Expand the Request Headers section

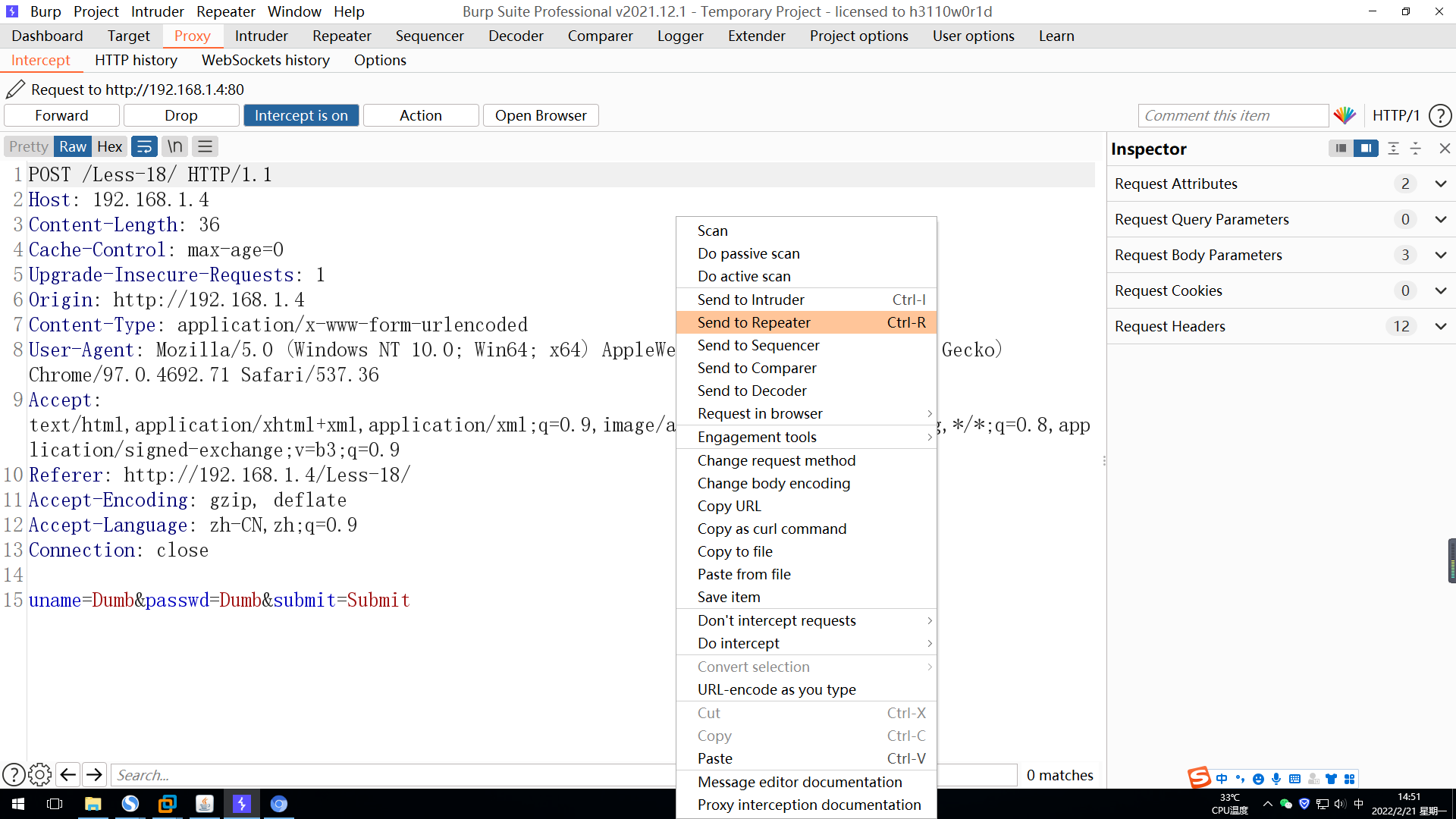1441,326
